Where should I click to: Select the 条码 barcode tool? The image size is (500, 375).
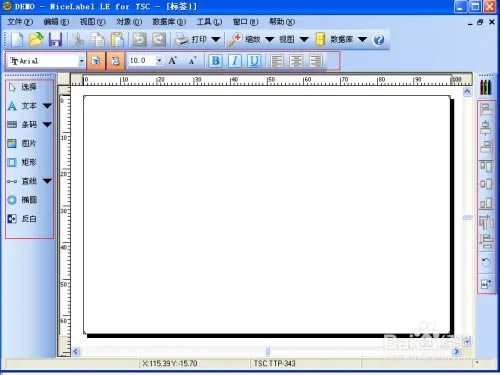23,125
